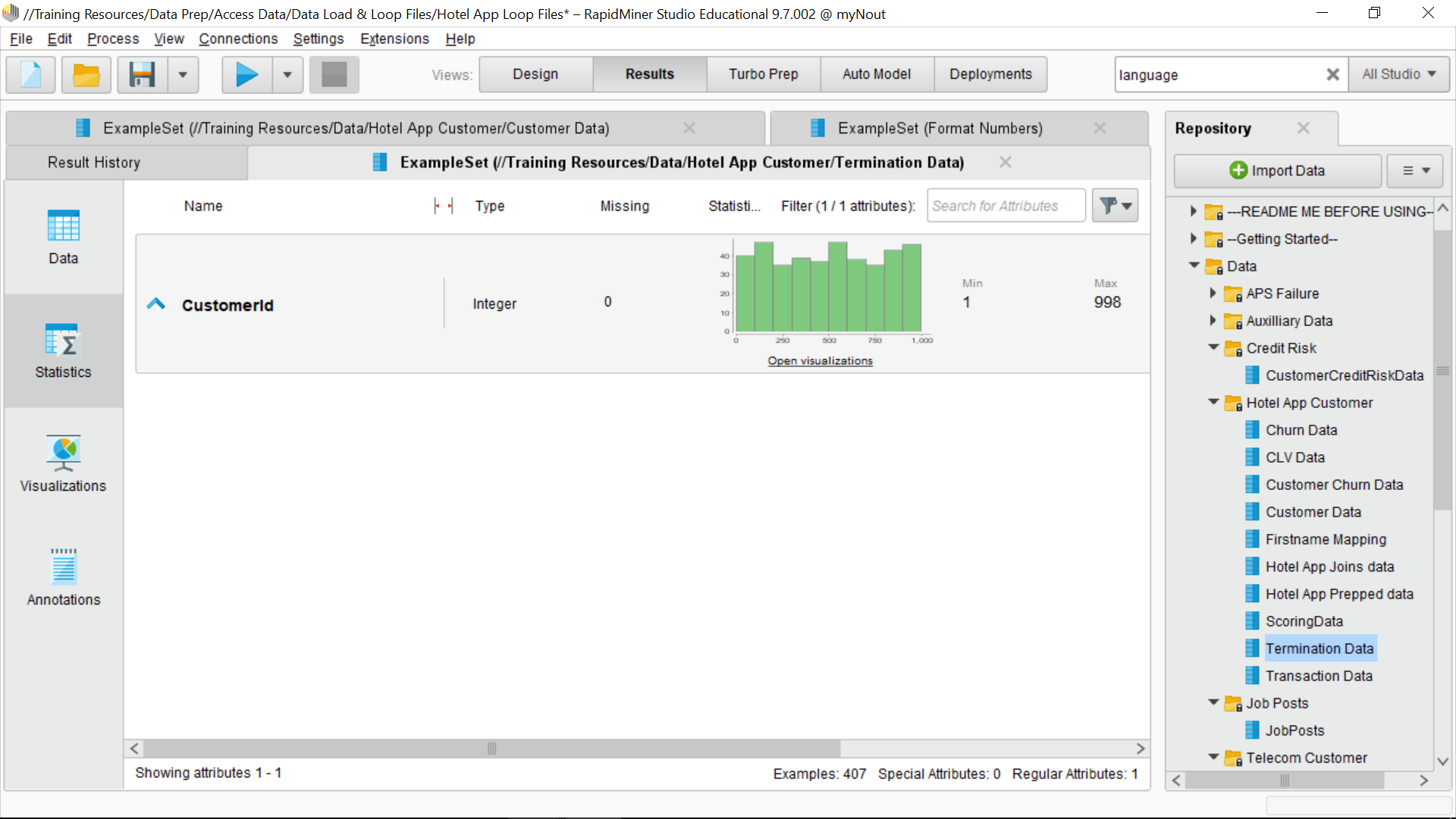Show the Statistics view in the sidebar
This screenshot has width=1456, height=819.
[x=63, y=351]
